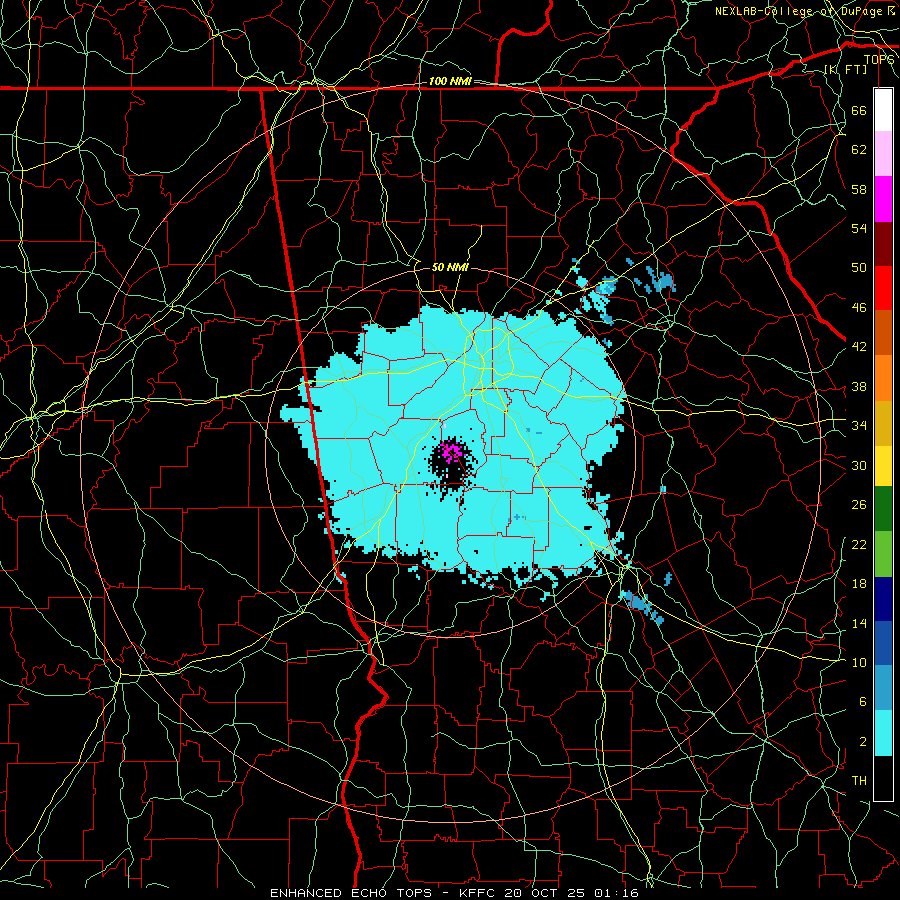The height and width of the screenshot is (900, 900).
Task: Click the legend value 62
Action: pyautogui.click(x=859, y=150)
